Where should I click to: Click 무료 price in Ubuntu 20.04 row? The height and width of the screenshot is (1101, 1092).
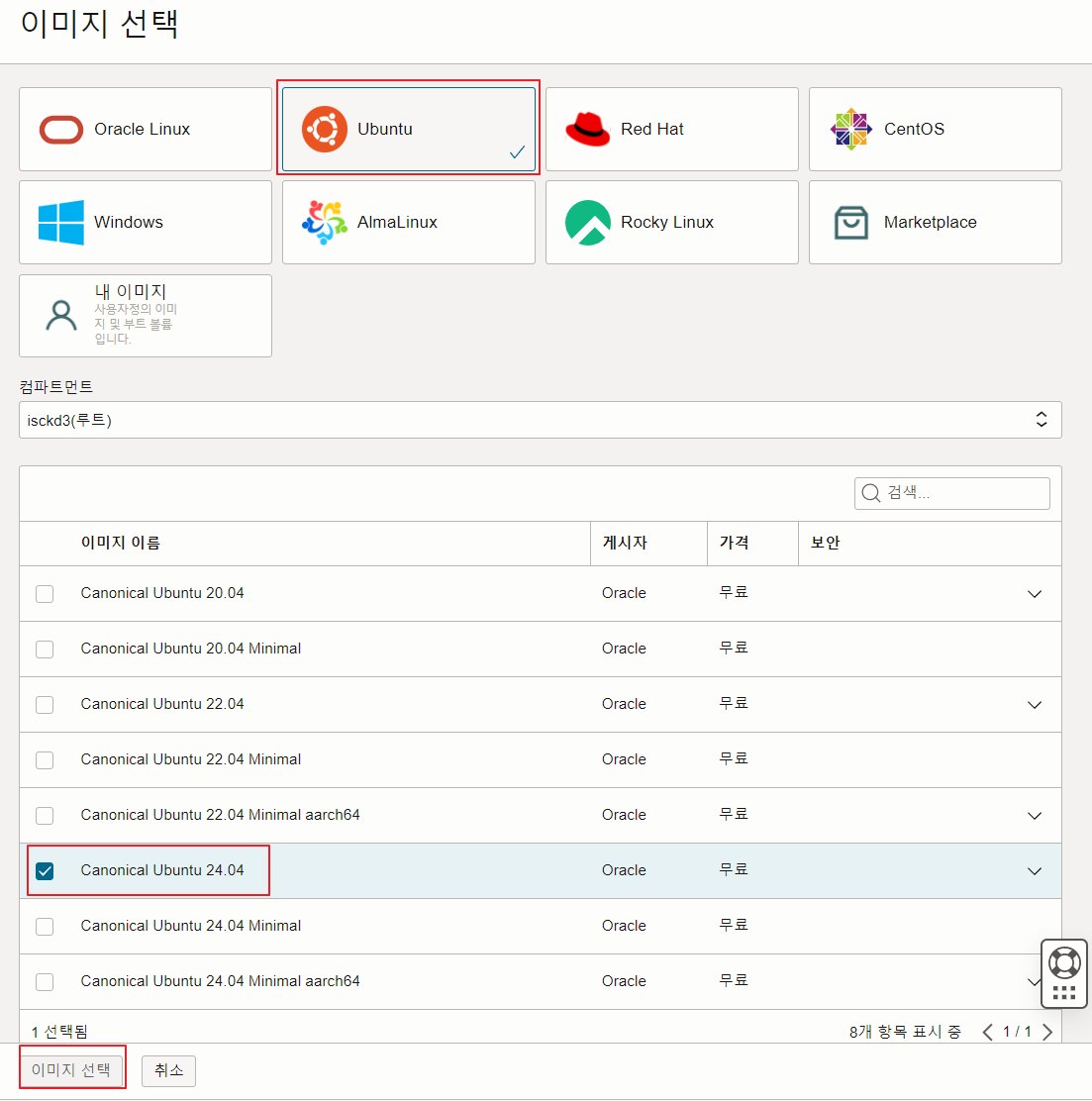click(734, 593)
